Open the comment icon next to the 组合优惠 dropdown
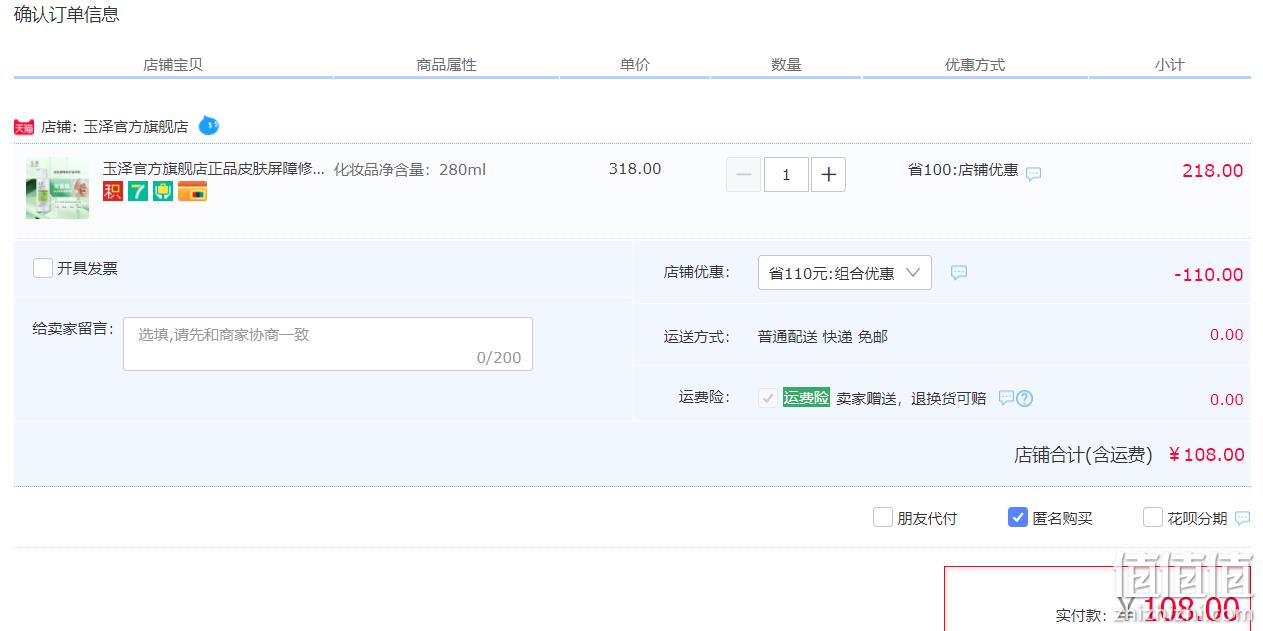1263x631 pixels. pyautogui.click(x=958, y=272)
